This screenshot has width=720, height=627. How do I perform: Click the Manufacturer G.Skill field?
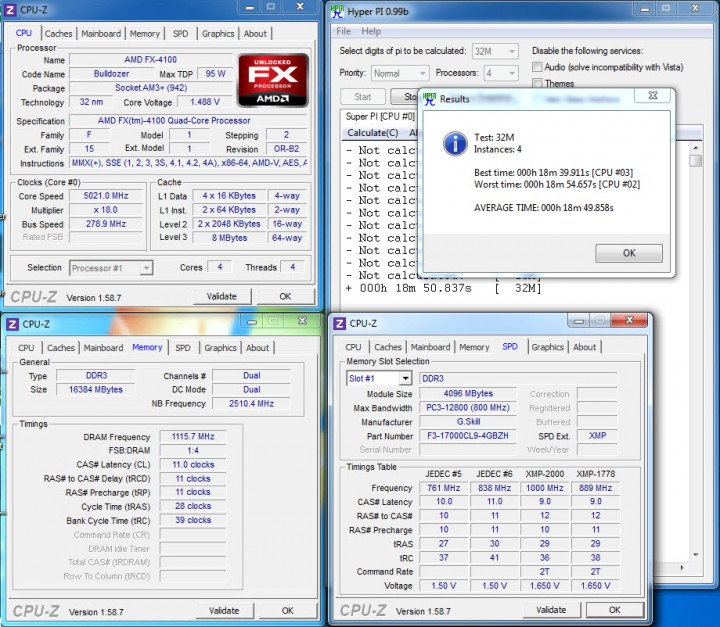(x=467, y=422)
